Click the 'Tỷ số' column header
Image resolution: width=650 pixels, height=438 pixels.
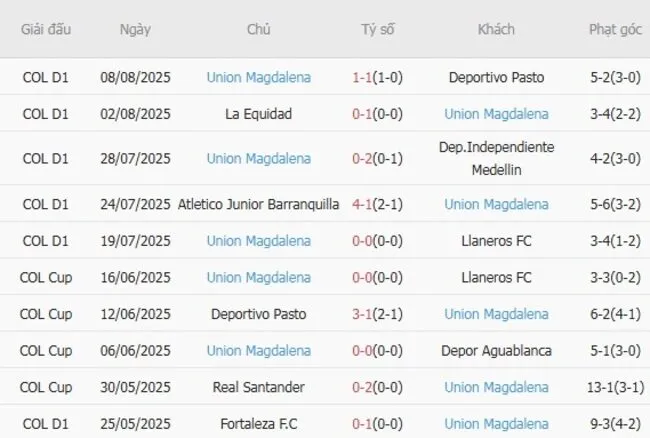(x=378, y=29)
